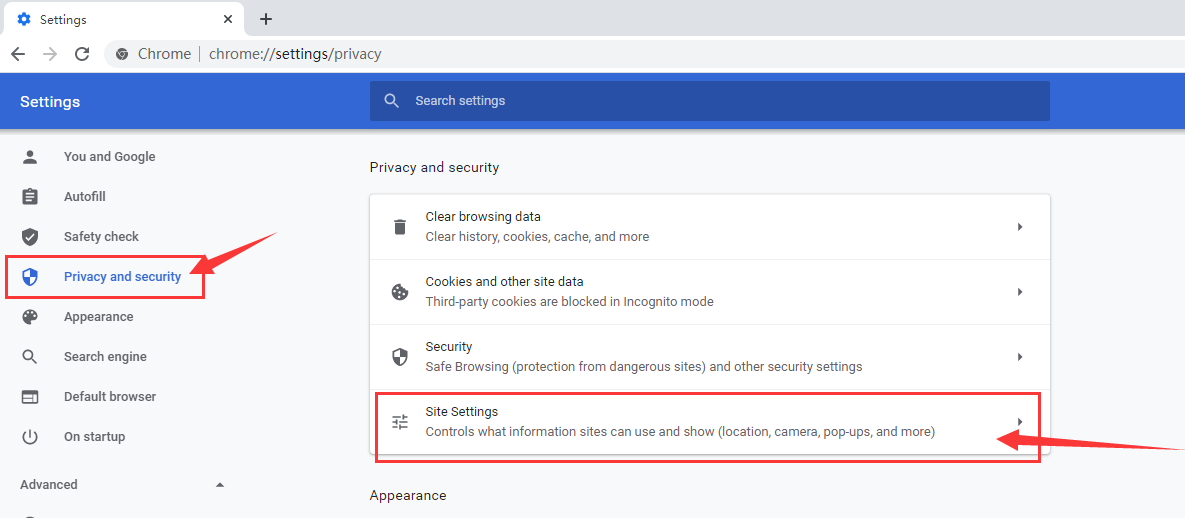
Task: Click 'Third-party cookies are blocked in Incognito mode'
Action: [570, 302]
